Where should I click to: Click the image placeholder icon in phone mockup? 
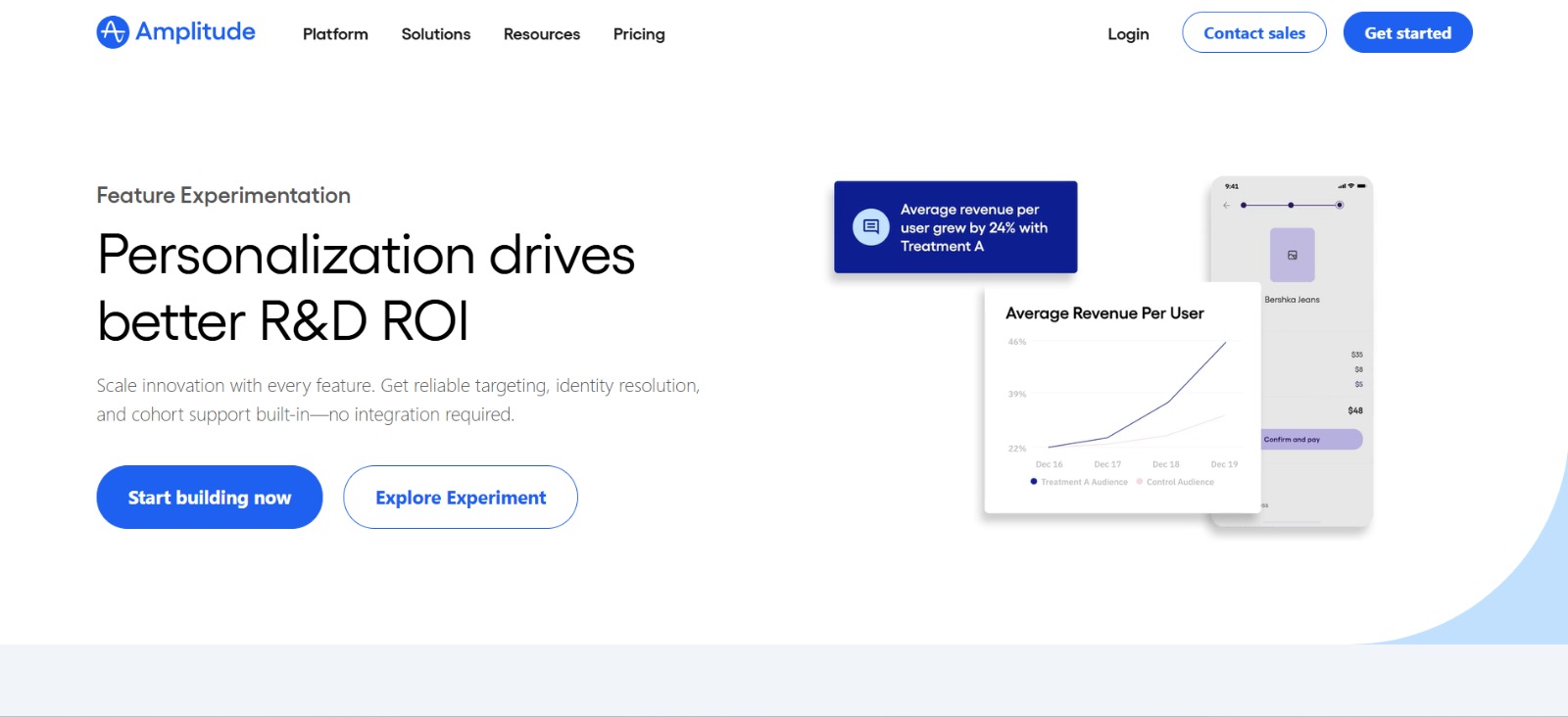[x=1293, y=255]
